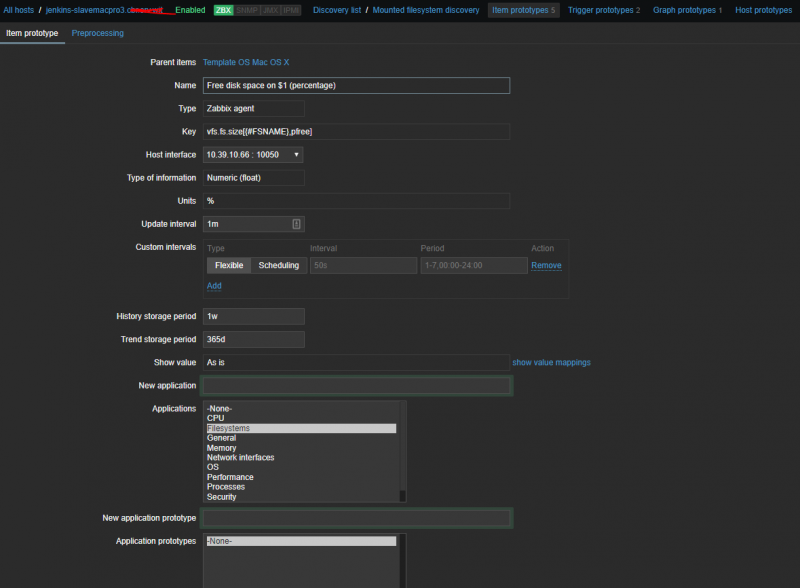Choose -None- in Application prototypes list
The height and width of the screenshot is (588, 800).
pos(300,541)
